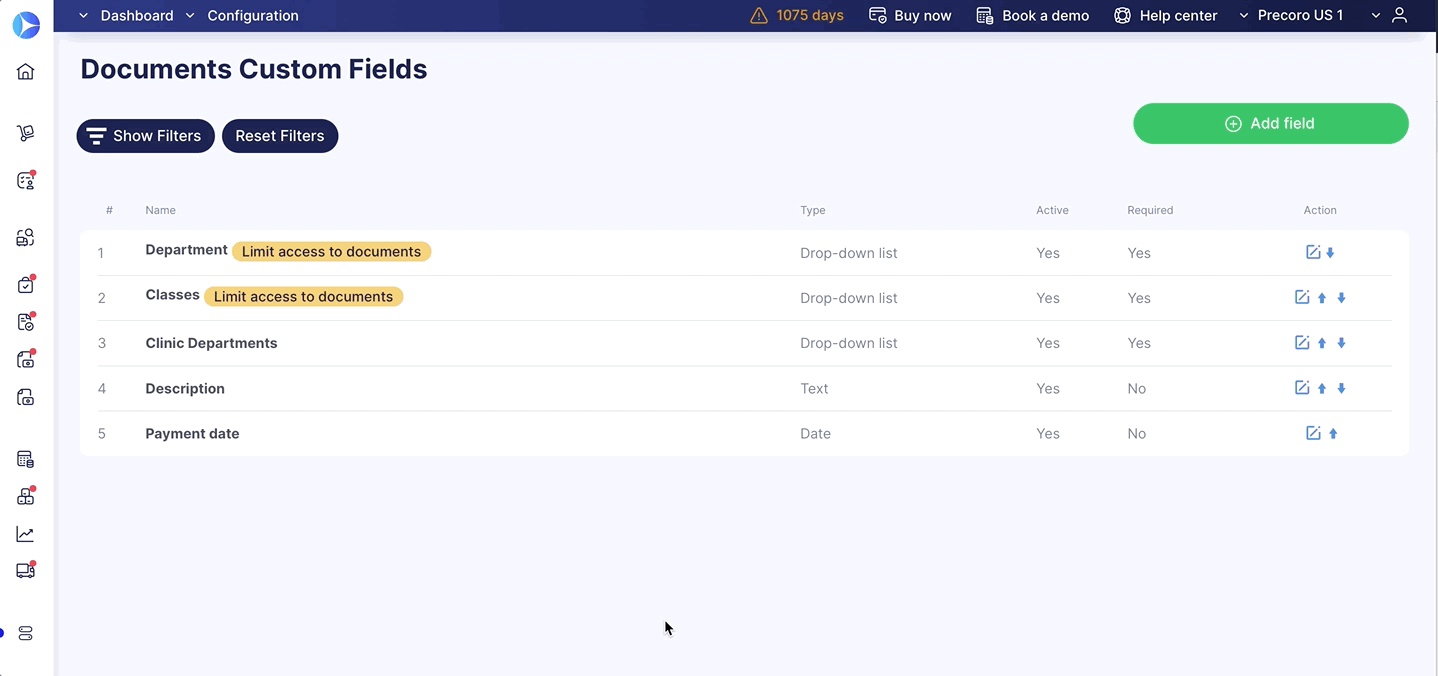Click the Reset Filters button
This screenshot has height=676, width=1438.
280,136
